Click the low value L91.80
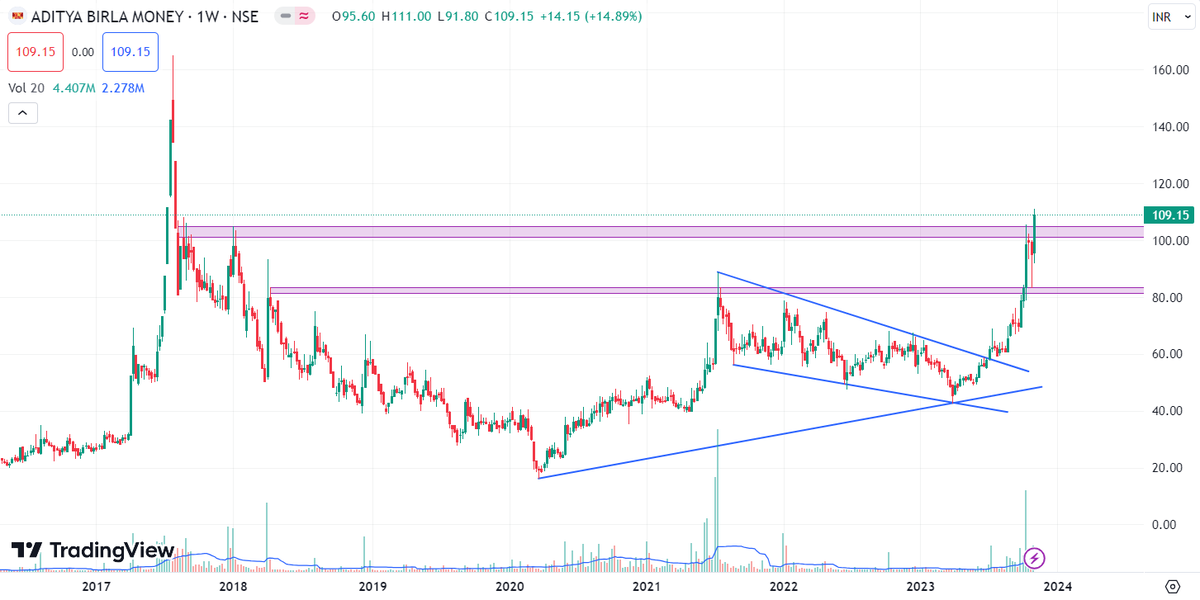Image resolution: width=1200 pixels, height=600 pixels. (458, 17)
